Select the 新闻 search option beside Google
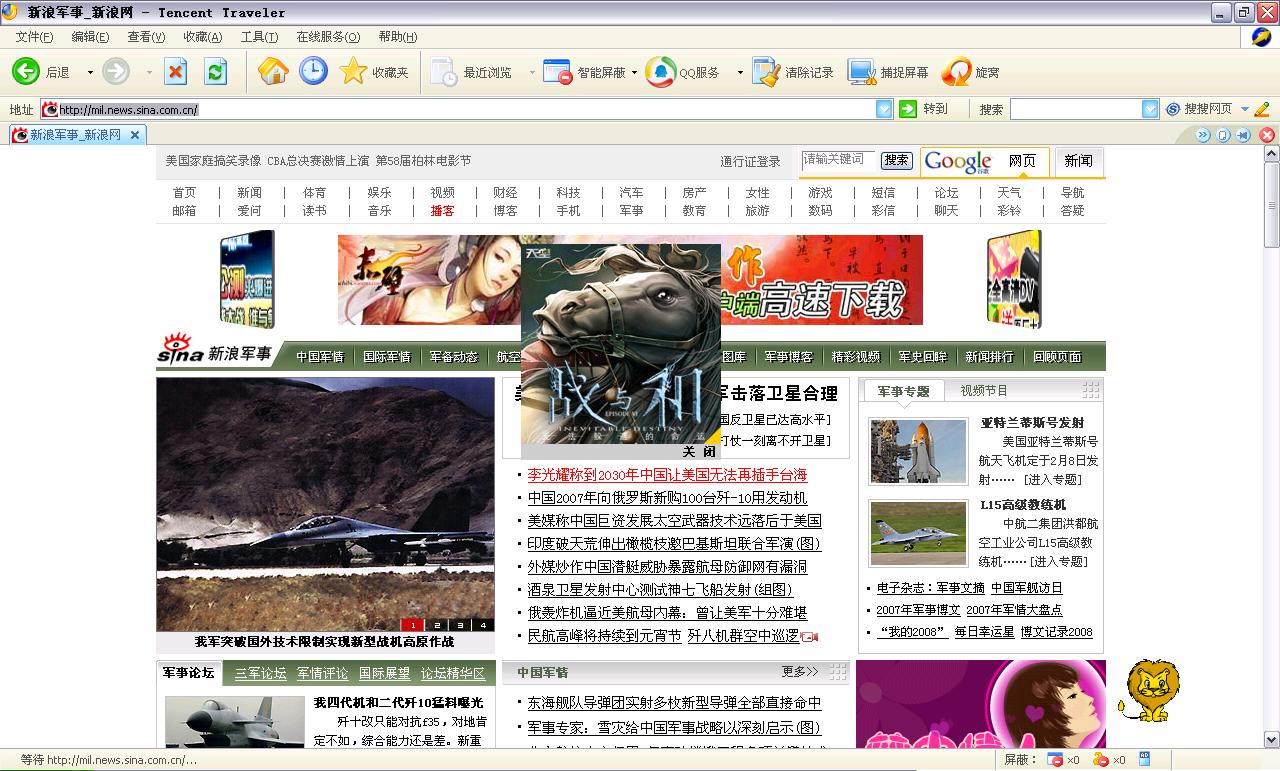 tap(1078, 161)
